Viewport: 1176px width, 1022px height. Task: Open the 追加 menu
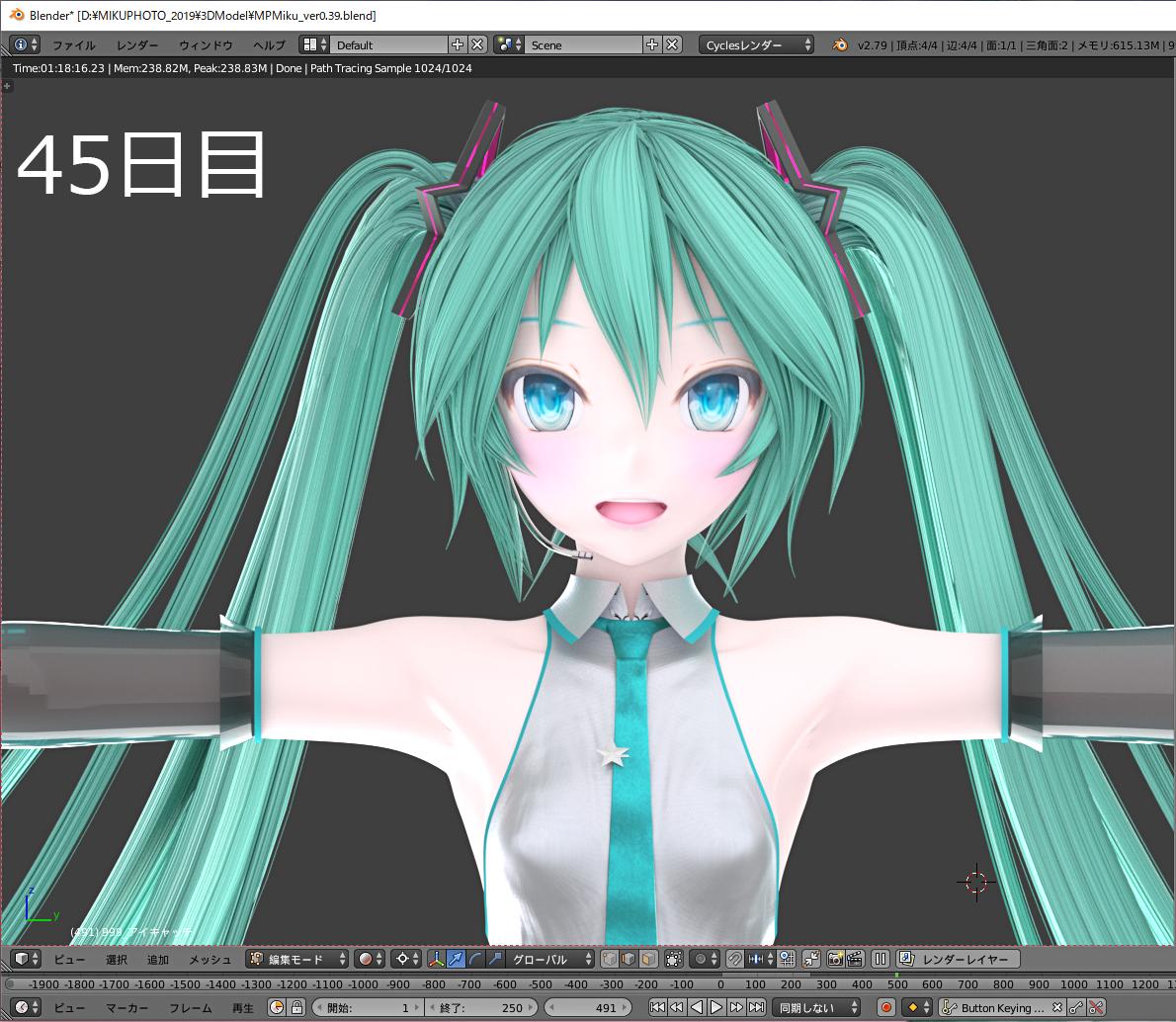point(157,959)
